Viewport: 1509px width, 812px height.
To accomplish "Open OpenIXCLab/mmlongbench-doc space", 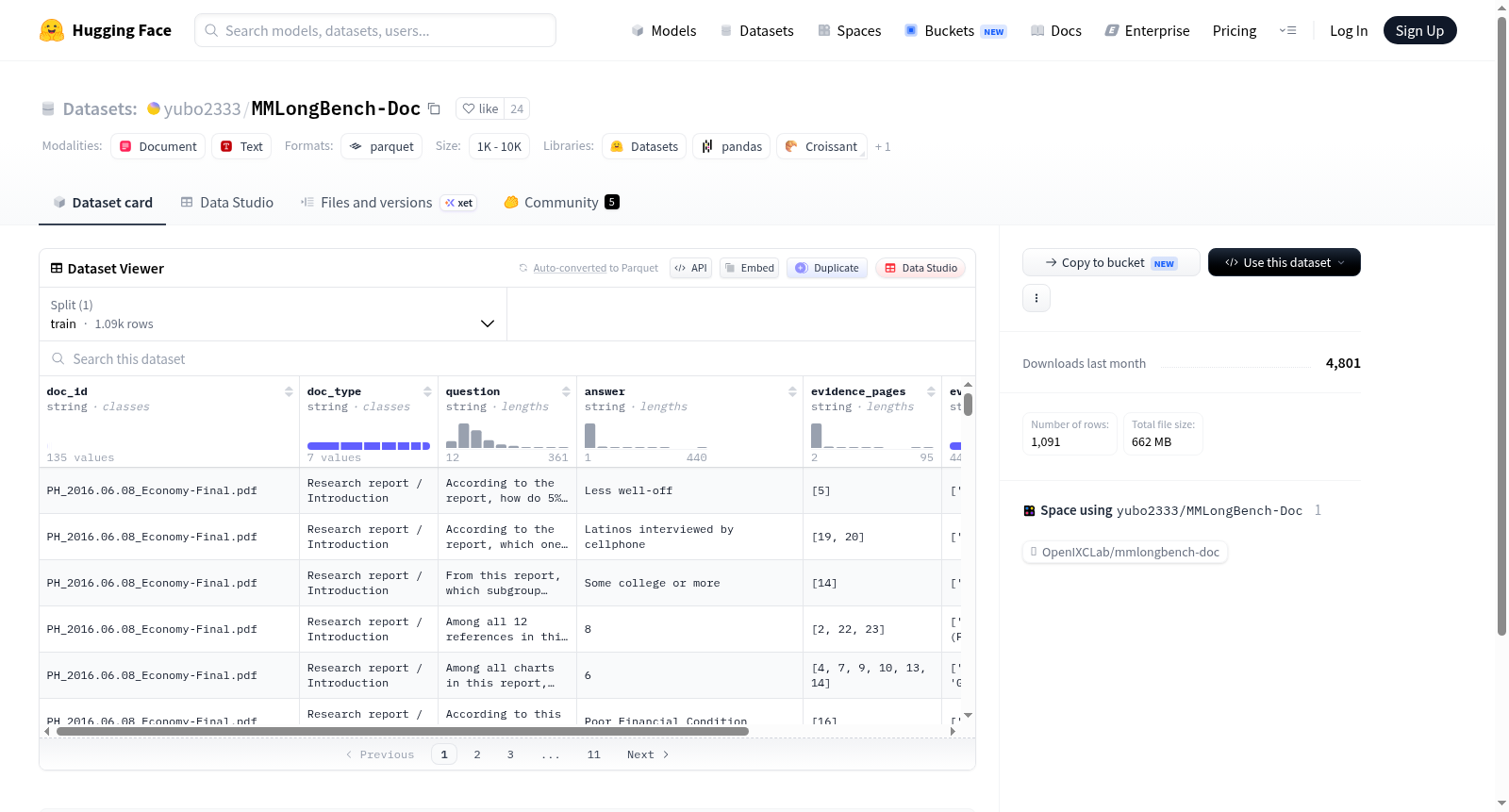I will tap(1125, 552).
